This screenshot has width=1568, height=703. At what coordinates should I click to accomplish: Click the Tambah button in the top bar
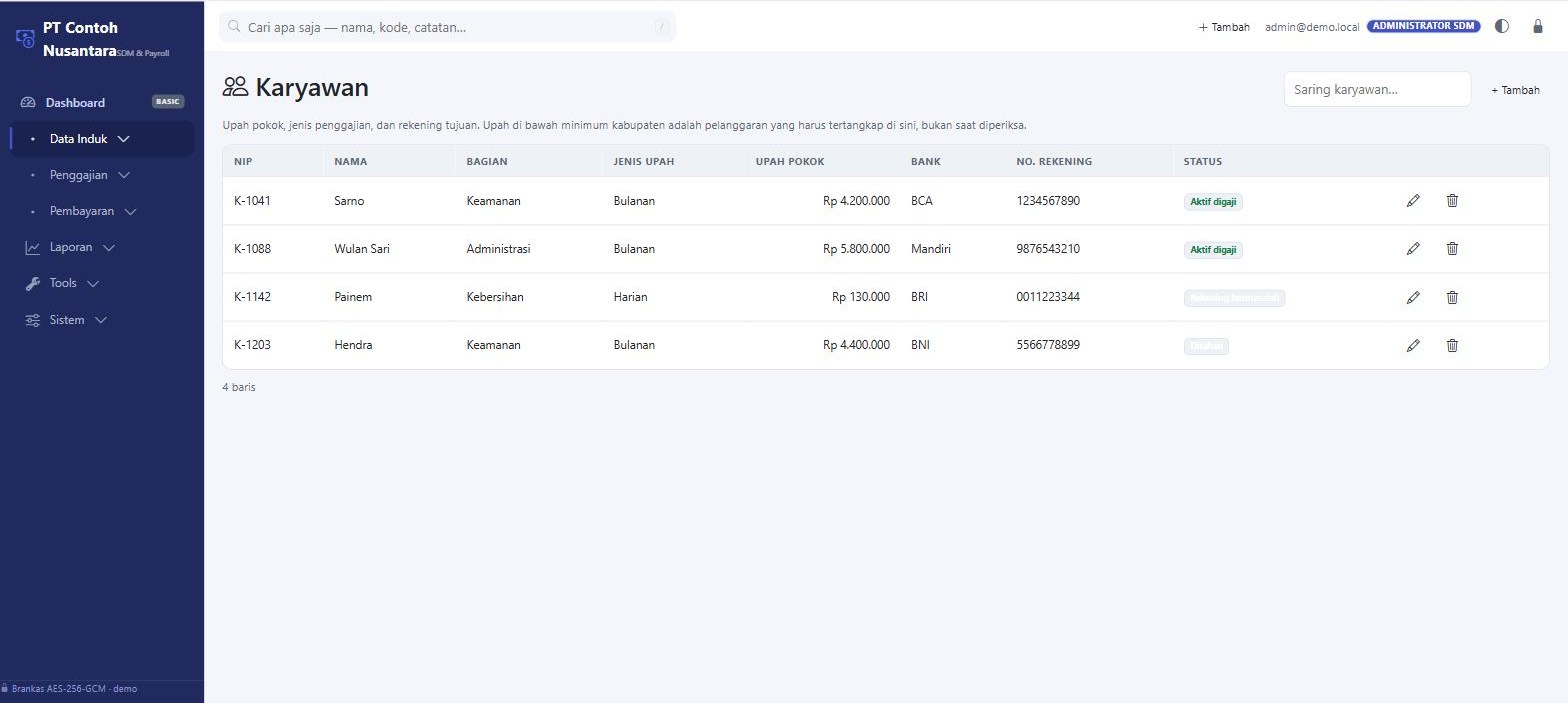(1224, 27)
